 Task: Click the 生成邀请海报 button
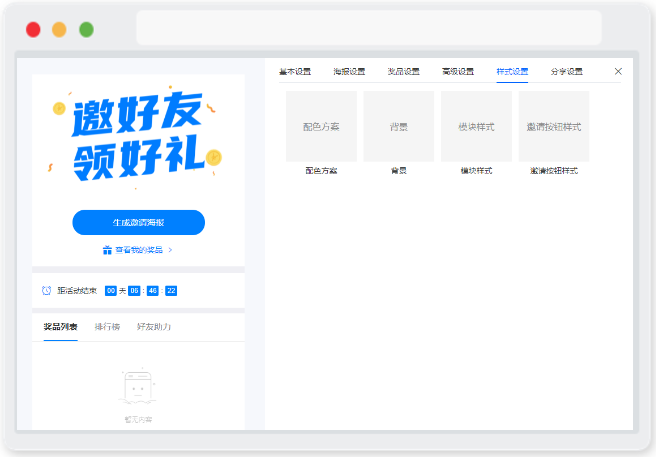(138, 223)
